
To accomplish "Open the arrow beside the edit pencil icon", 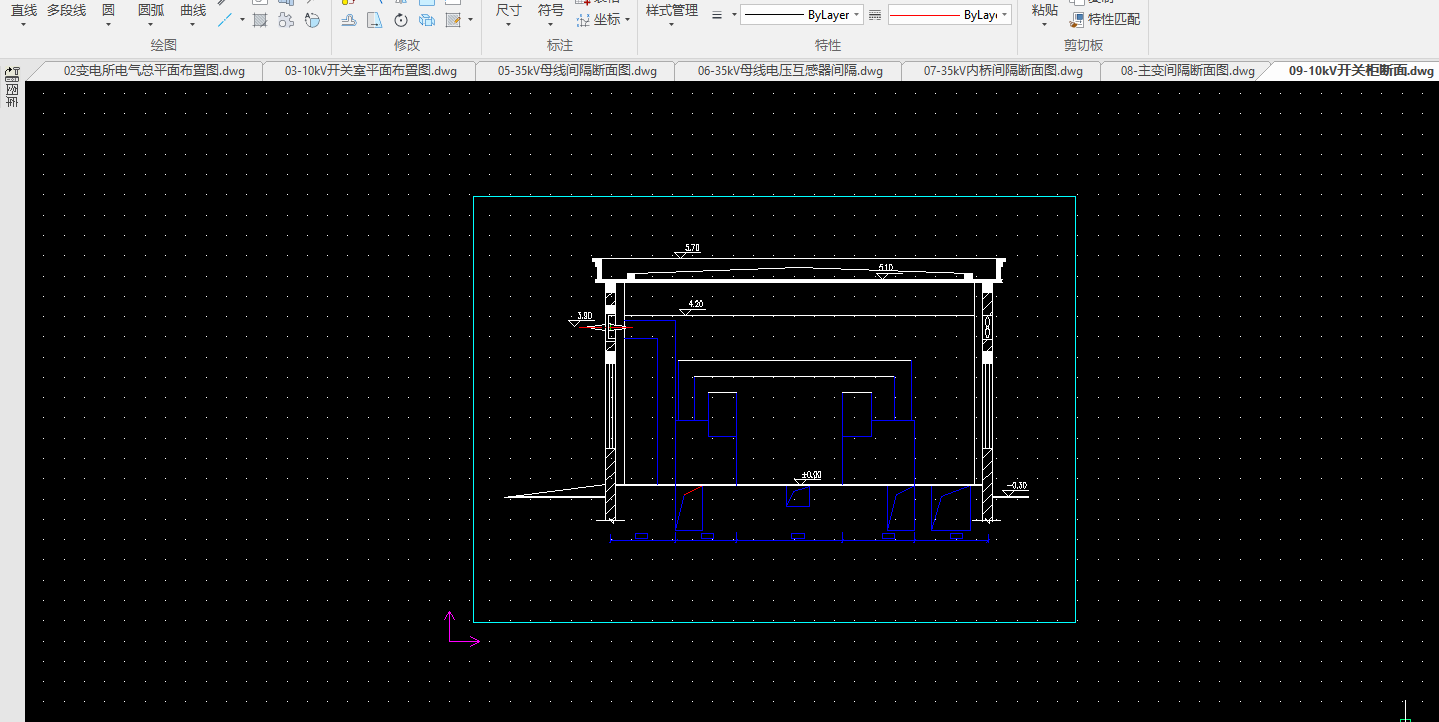I will (470, 20).
